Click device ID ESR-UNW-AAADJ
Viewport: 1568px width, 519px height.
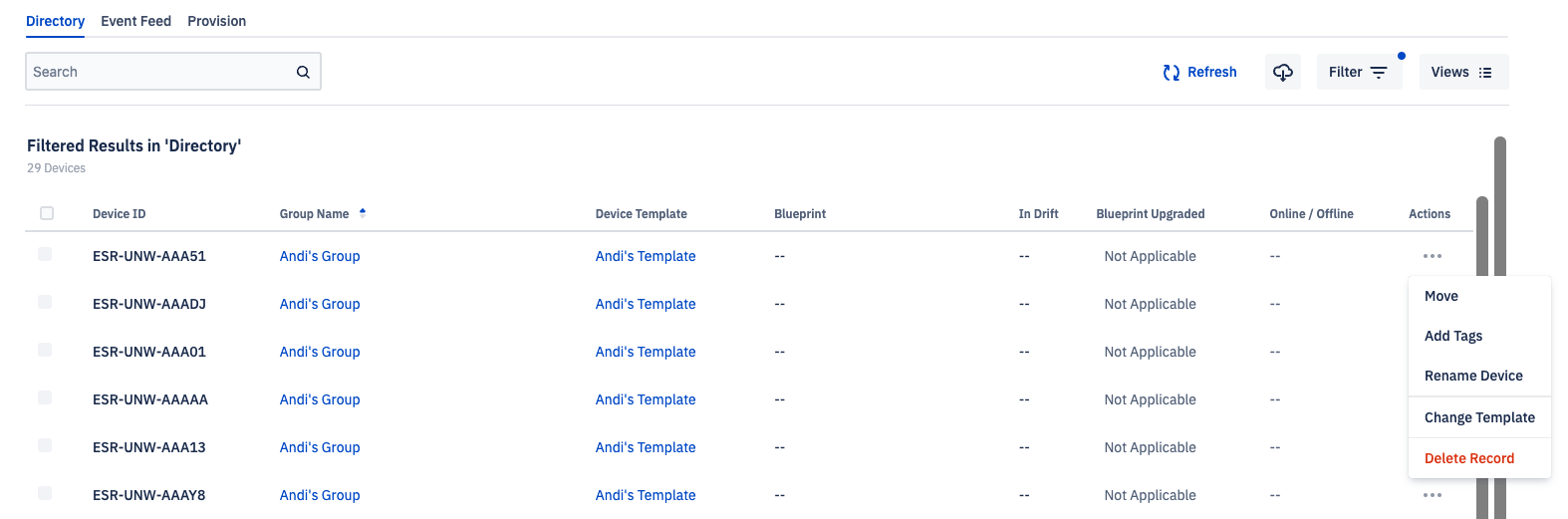[149, 304]
